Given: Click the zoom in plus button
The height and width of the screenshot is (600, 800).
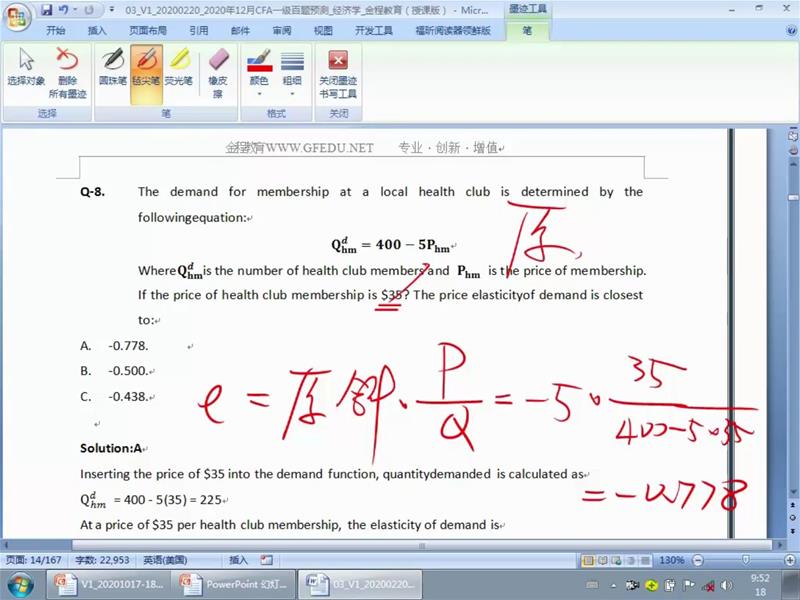Looking at the screenshot, I should (790, 561).
